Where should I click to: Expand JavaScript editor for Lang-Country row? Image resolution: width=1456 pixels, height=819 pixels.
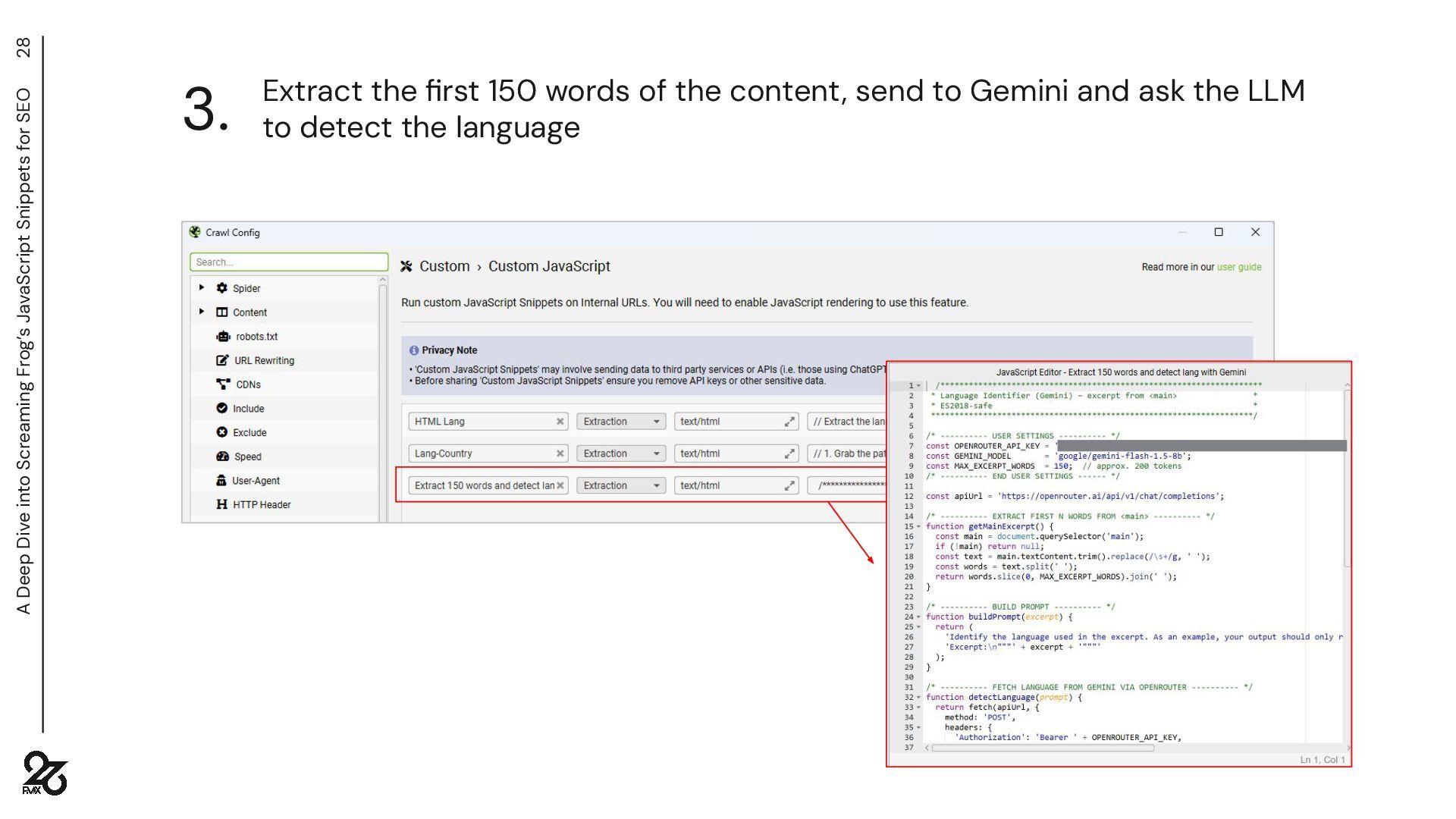[789, 453]
